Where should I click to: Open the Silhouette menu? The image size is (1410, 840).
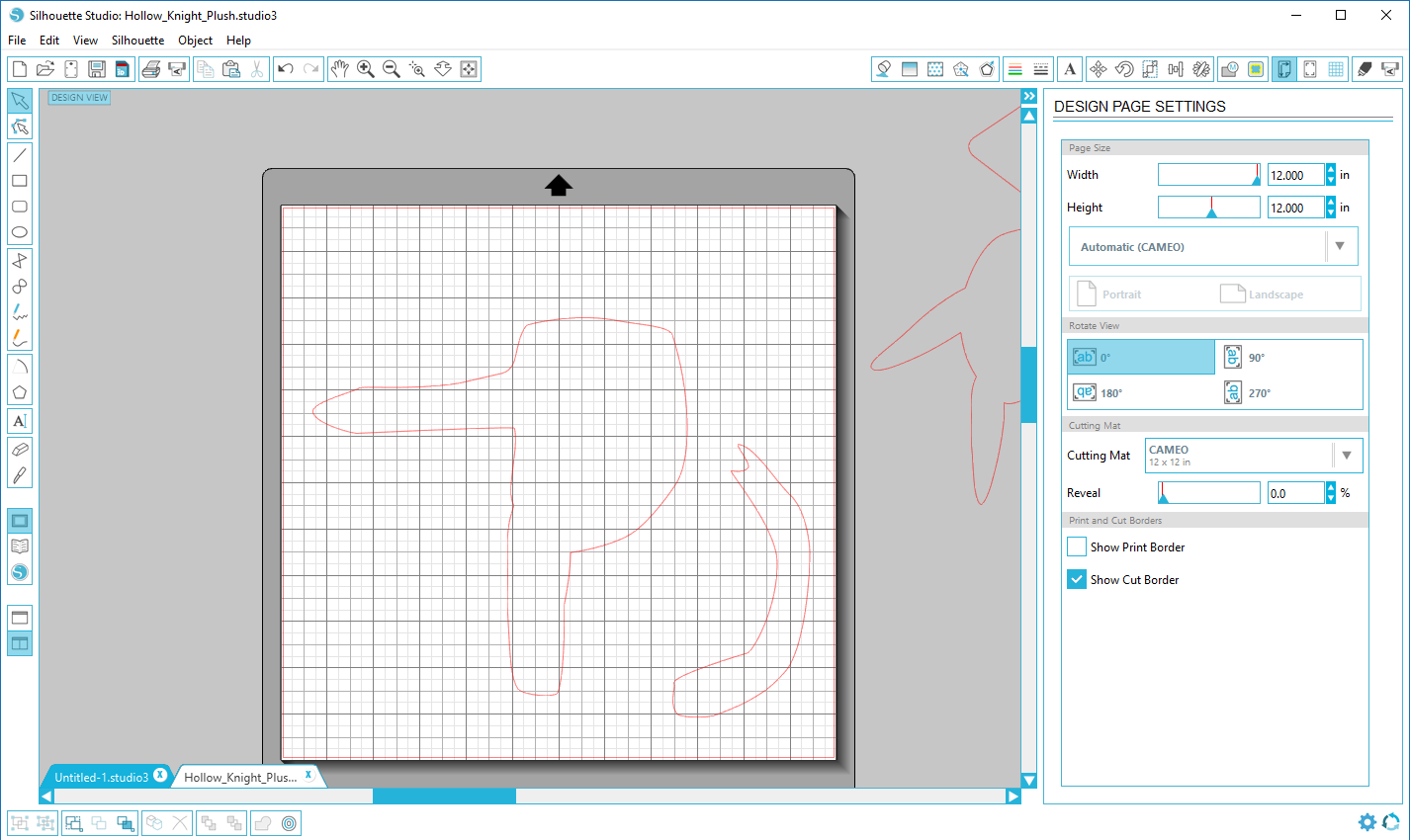pyautogui.click(x=137, y=41)
